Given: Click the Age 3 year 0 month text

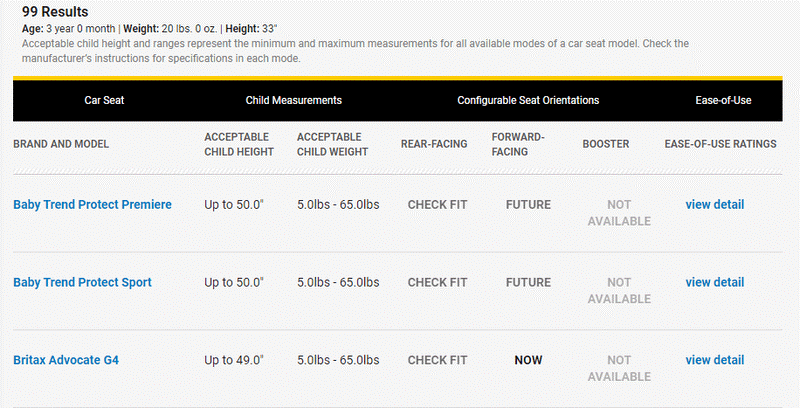Looking at the screenshot, I should [x=68, y=29].
